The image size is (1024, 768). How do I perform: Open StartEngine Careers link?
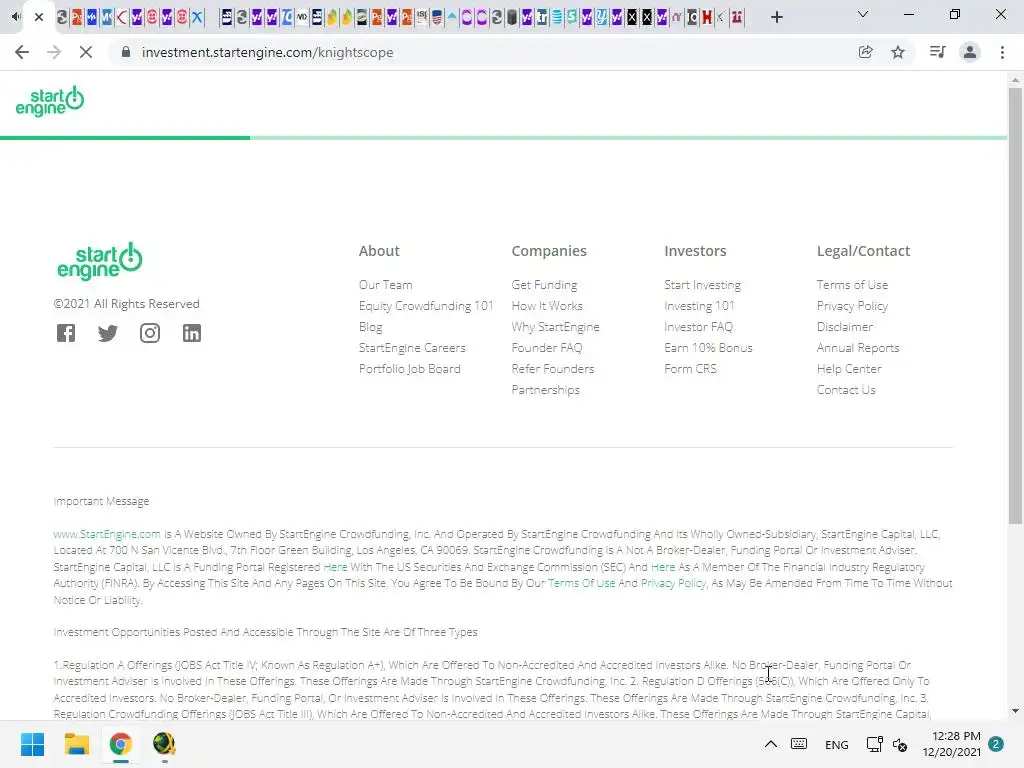pyautogui.click(x=412, y=347)
